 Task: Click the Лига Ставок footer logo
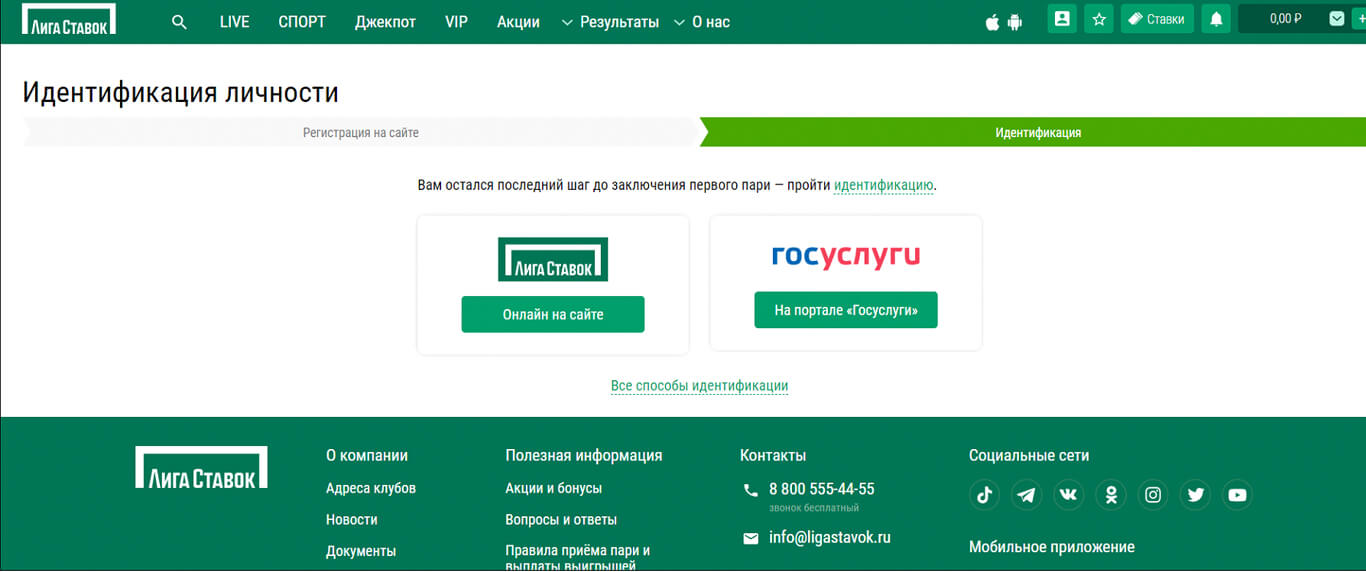tap(201, 467)
